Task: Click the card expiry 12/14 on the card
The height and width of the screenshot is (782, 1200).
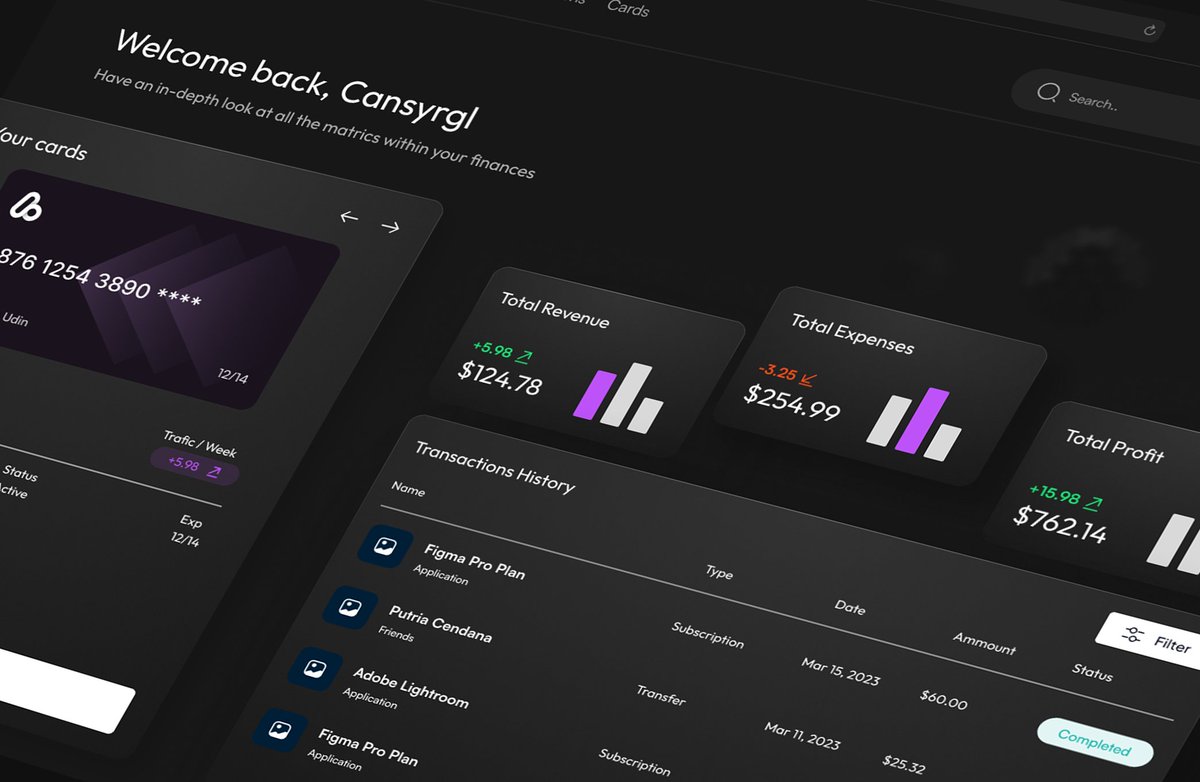Action: coord(233,377)
